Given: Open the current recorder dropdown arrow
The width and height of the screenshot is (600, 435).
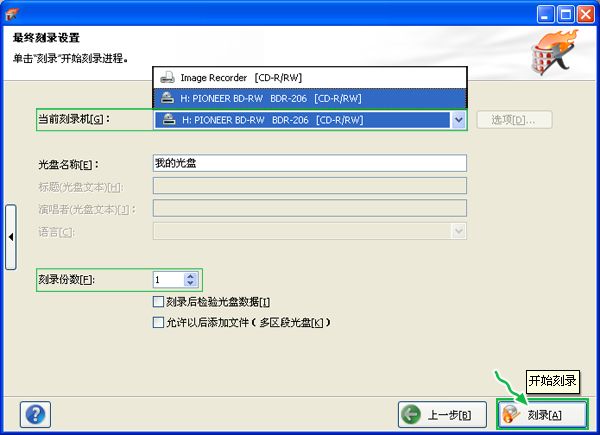Looking at the screenshot, I should tap(458, 120).
